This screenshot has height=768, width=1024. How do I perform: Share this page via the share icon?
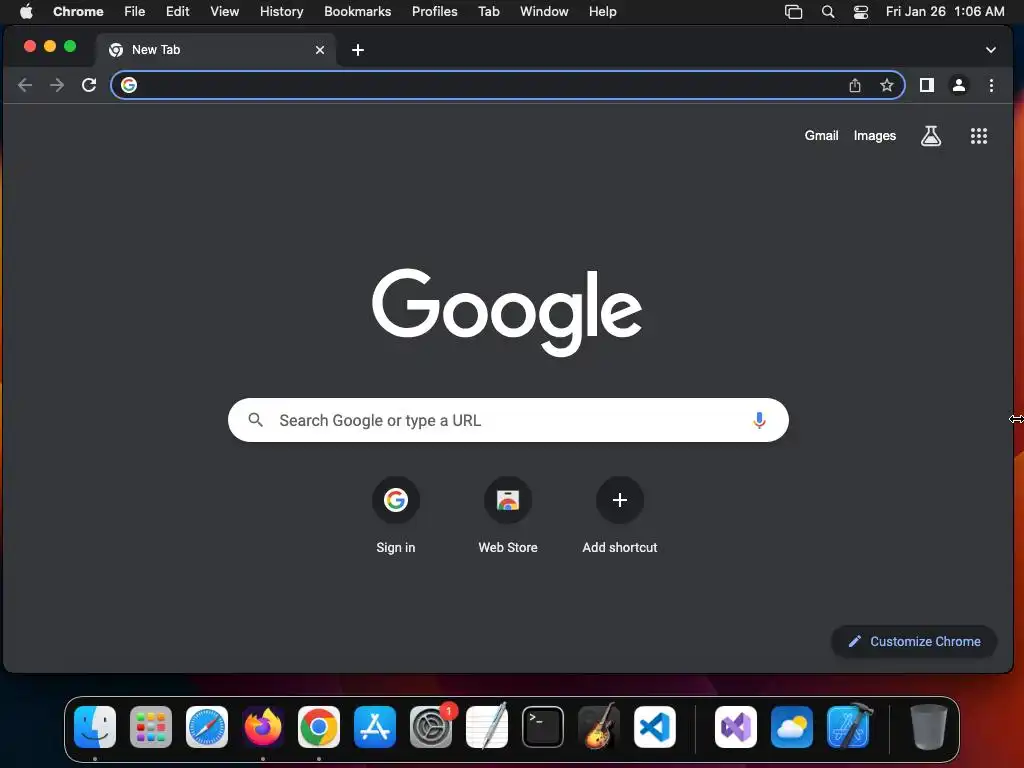click(x=855, y=85)
